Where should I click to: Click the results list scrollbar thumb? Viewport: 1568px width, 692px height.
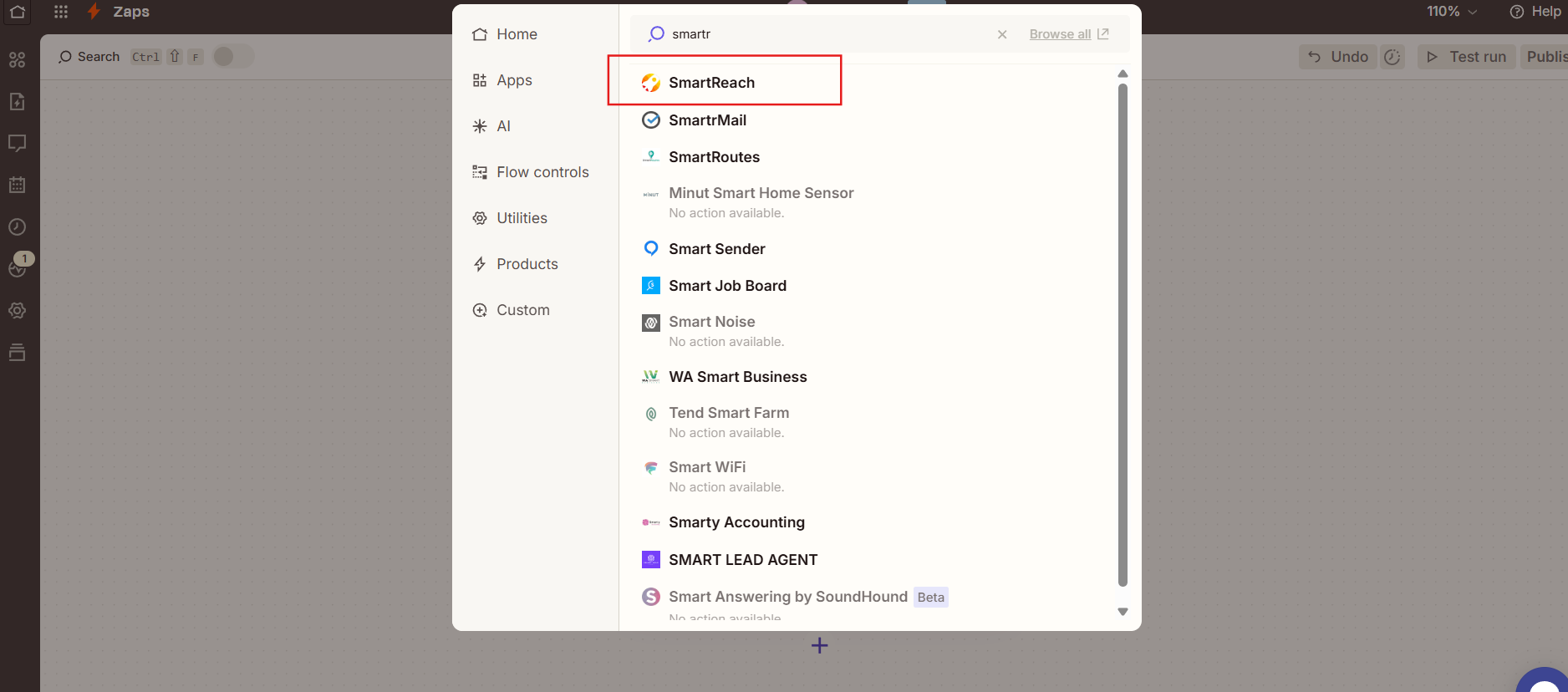click(1123, 334)
